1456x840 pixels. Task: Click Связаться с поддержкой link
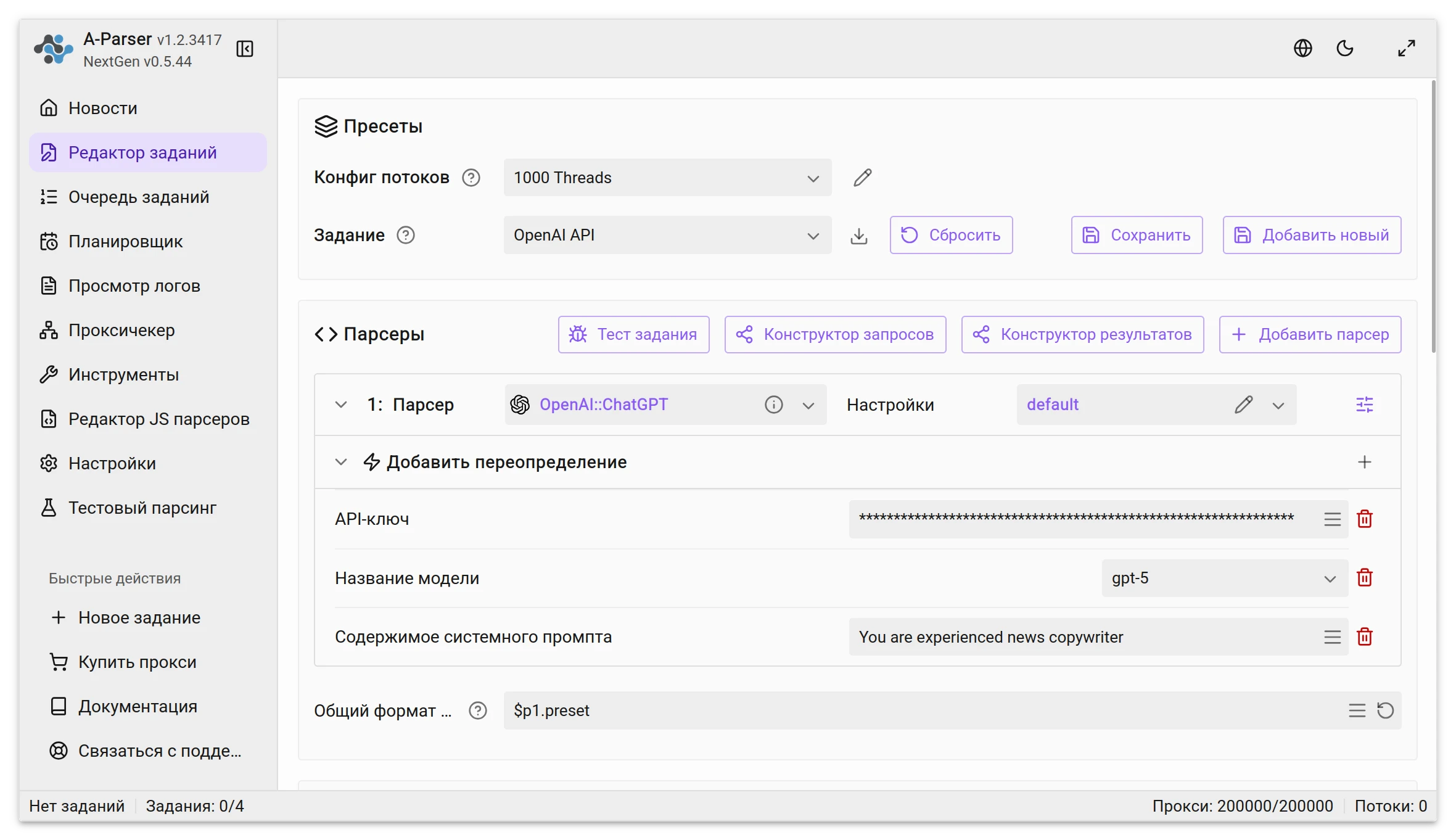tap(148, 751)
